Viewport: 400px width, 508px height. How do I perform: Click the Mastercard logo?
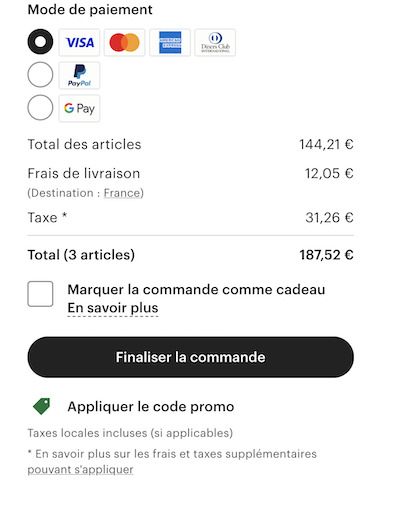point(124,42)
